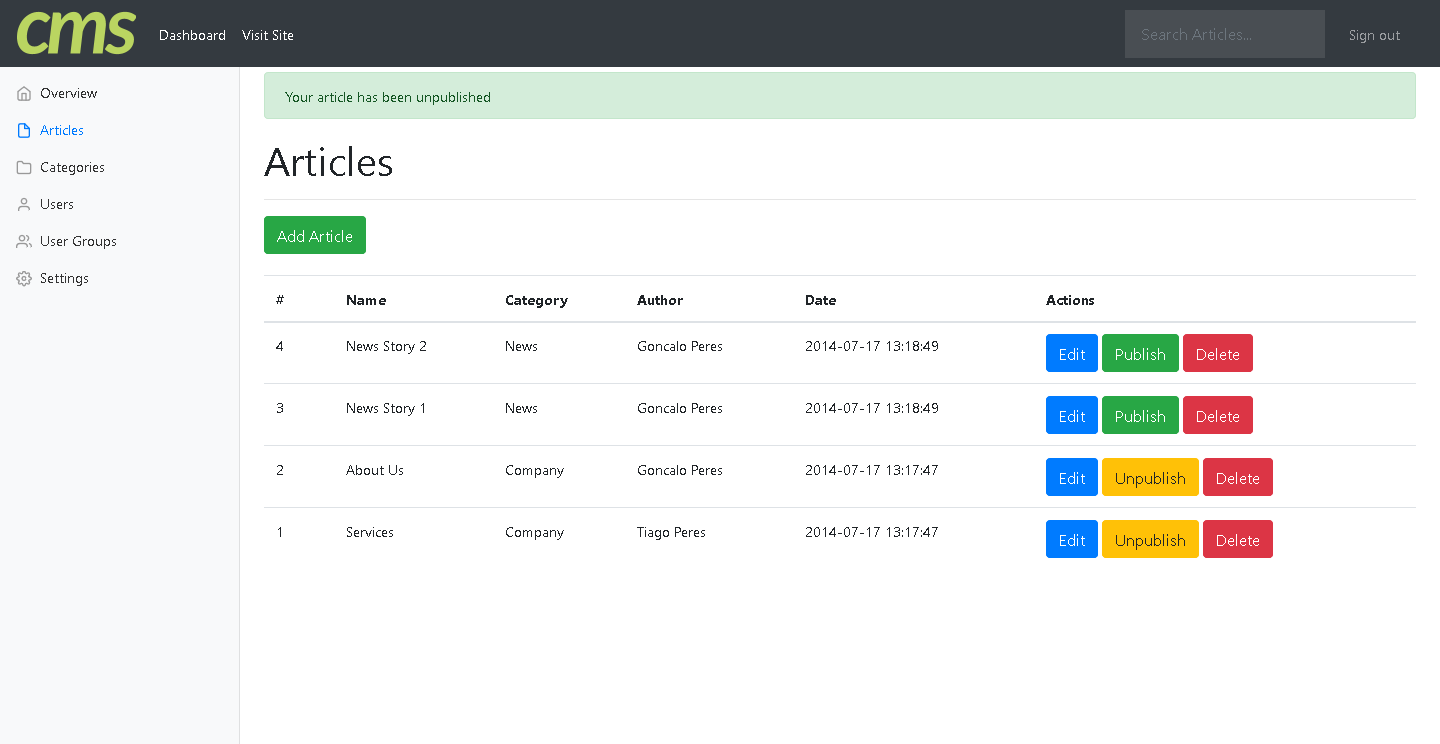
Task: Delete the News Story 1 article
Action: (x=1217, y=416)
